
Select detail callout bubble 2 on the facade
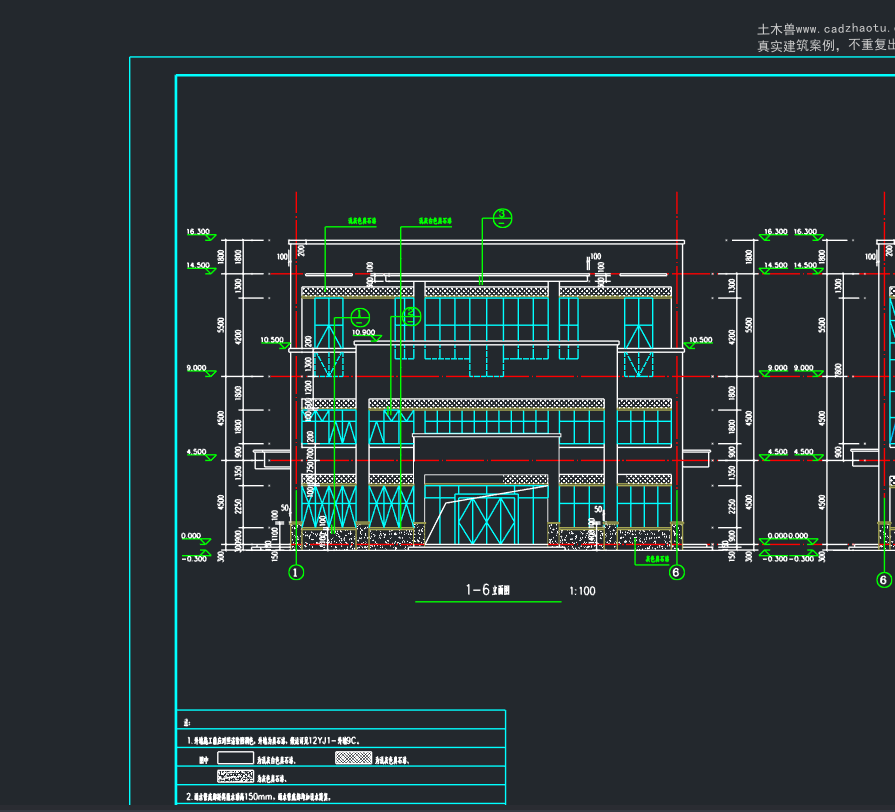411,316
